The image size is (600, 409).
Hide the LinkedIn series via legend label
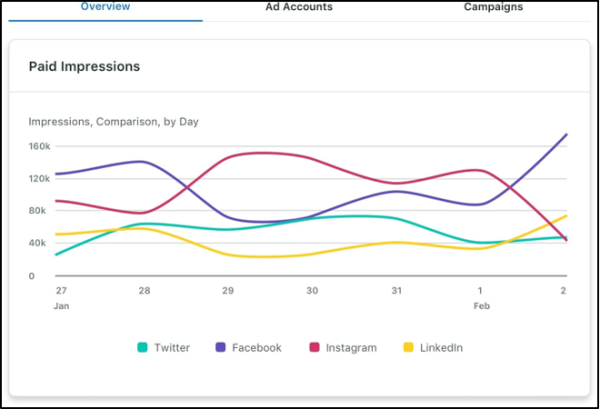click(x=441, y=348)
